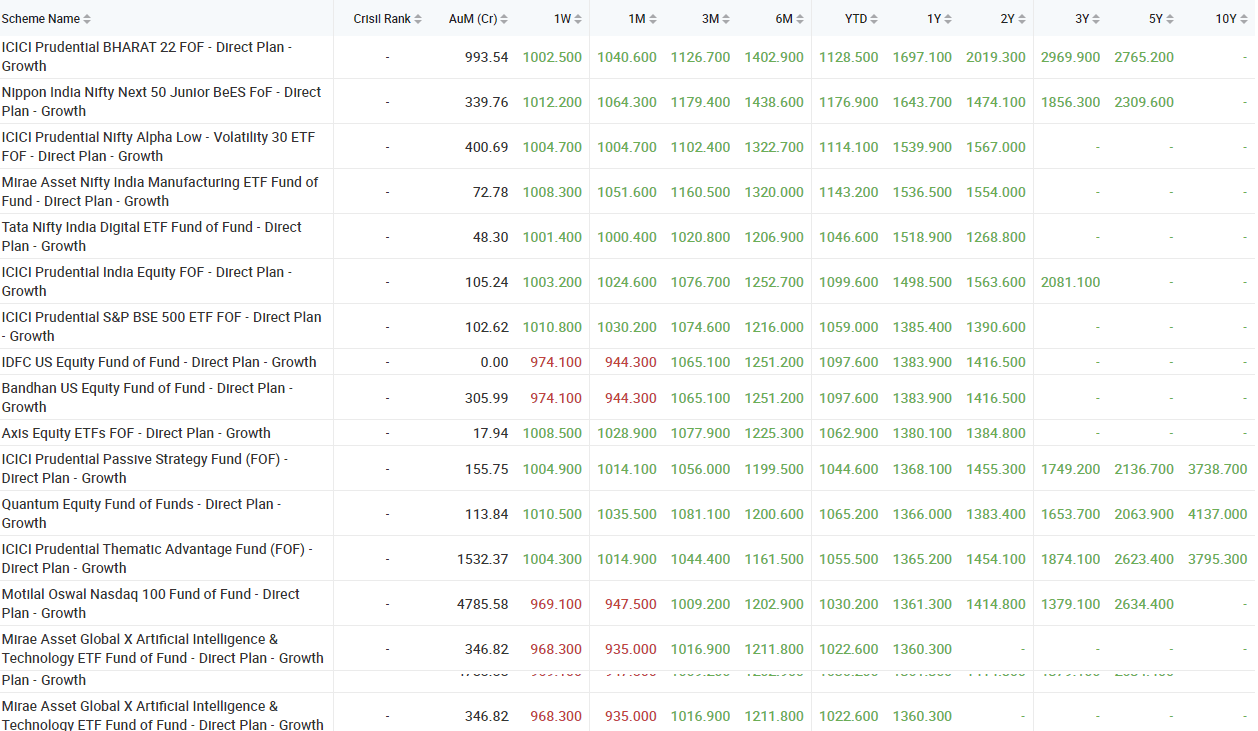This screenshot has height=731, width=1258.
Task: Open ICICI Prudential Nifty Alpha Low - Volatility 30 ETF FOF
Action: [x=158, y=147]
